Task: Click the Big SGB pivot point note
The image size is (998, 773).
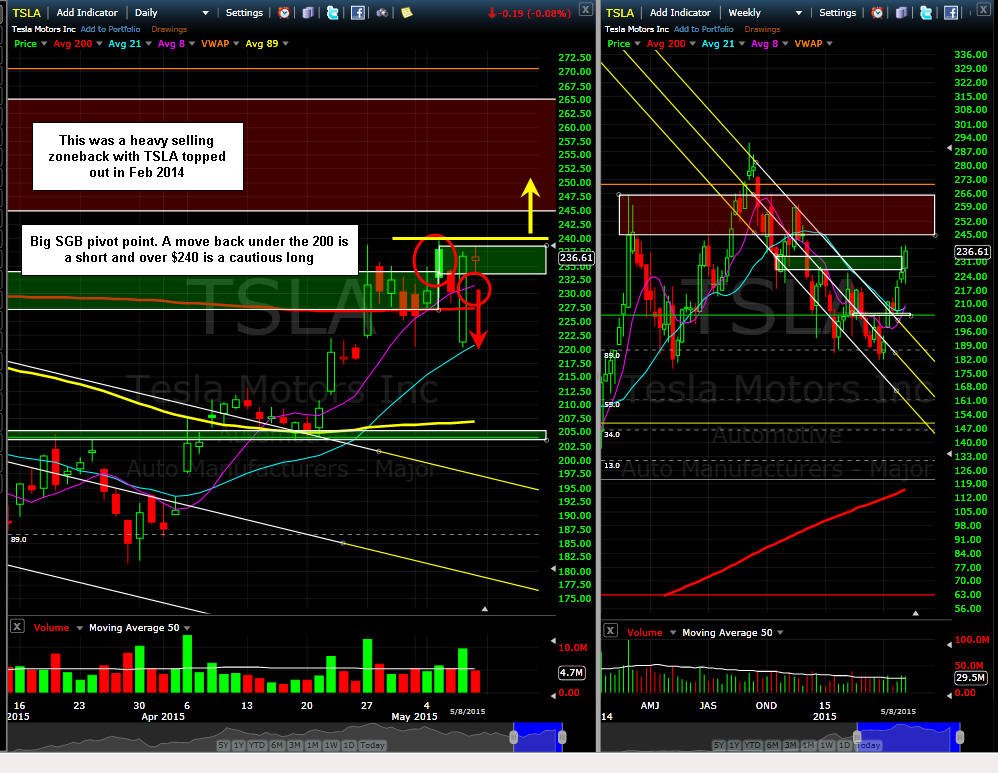Action: click(x=190, y=250)
